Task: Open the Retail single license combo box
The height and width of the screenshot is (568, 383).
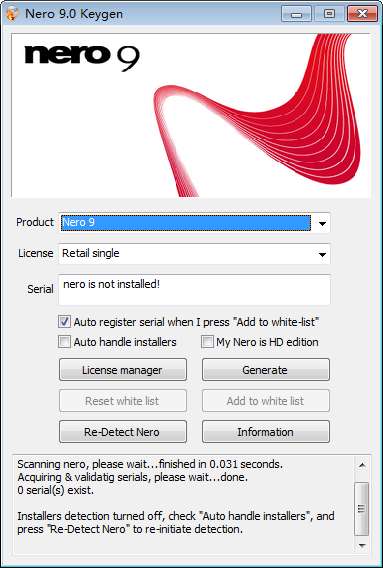Action: pos(194,254)
